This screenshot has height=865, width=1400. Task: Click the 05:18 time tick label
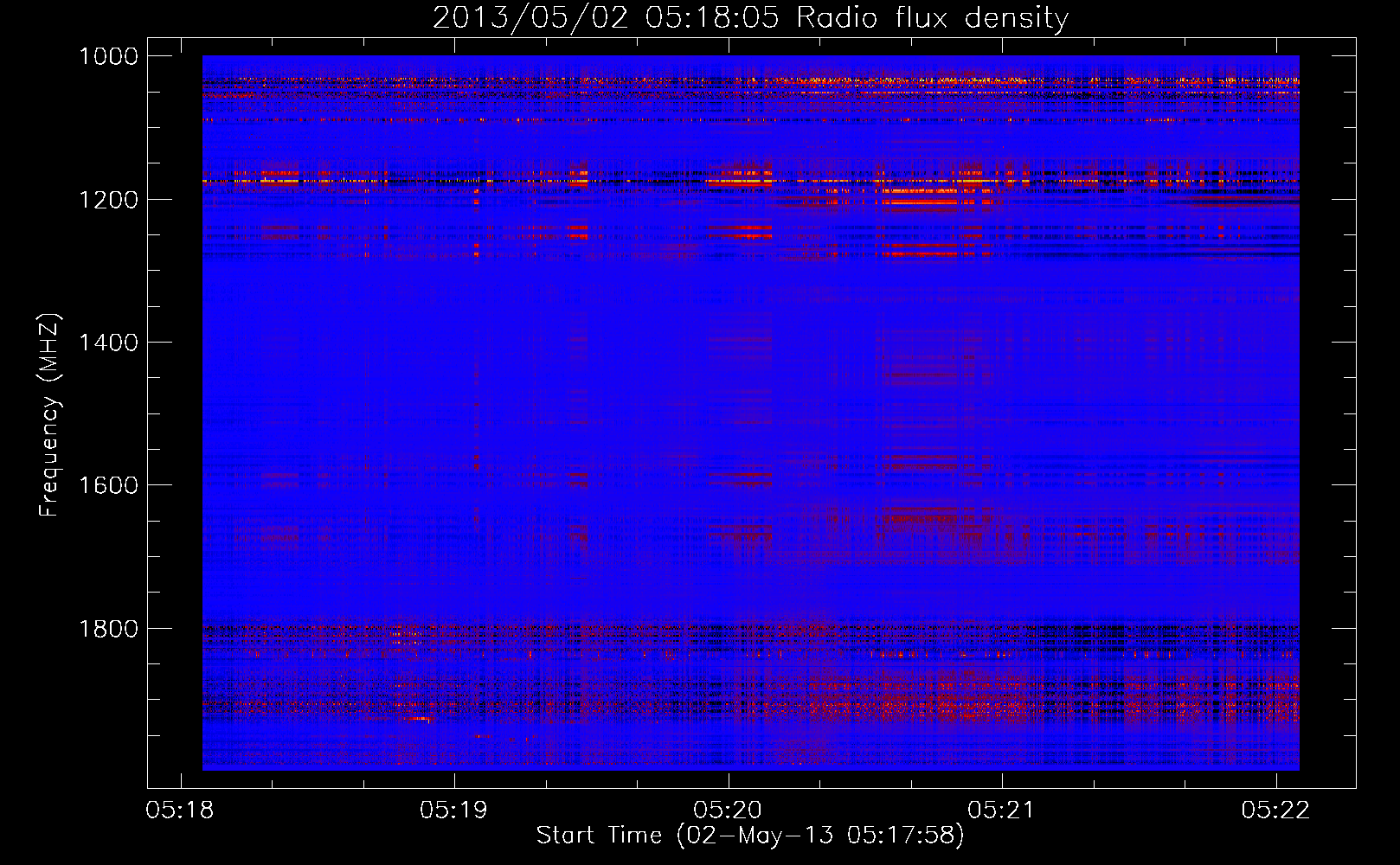tap(180, 811)
